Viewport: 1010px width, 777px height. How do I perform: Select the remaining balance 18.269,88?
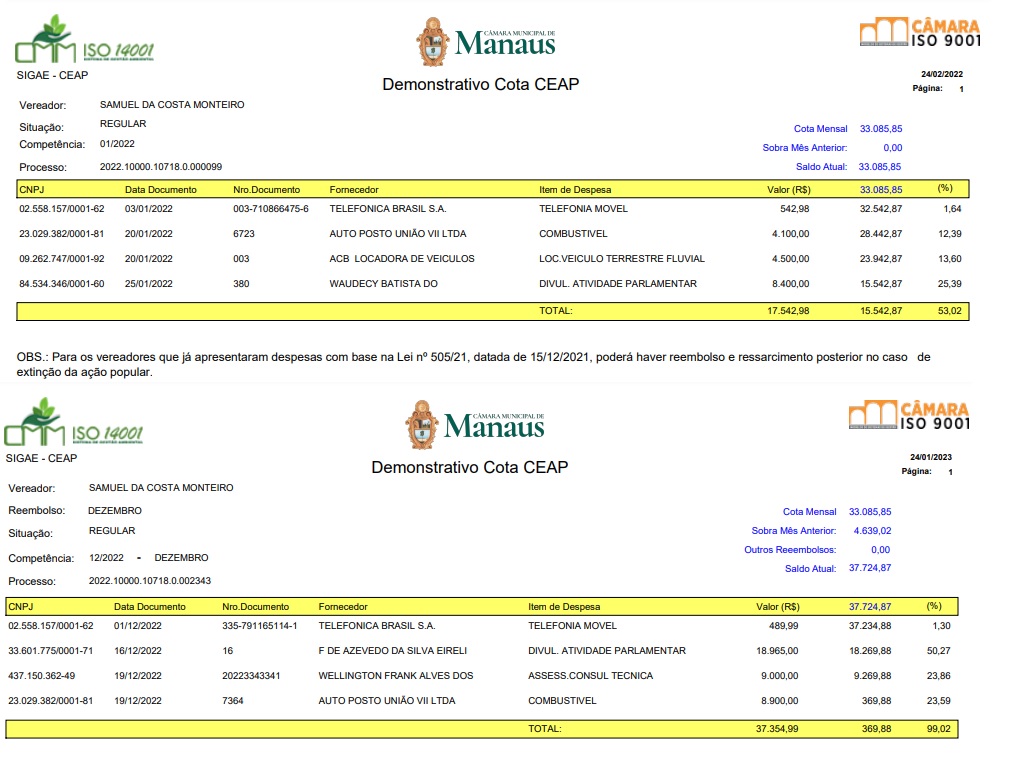tap(870, 651)
